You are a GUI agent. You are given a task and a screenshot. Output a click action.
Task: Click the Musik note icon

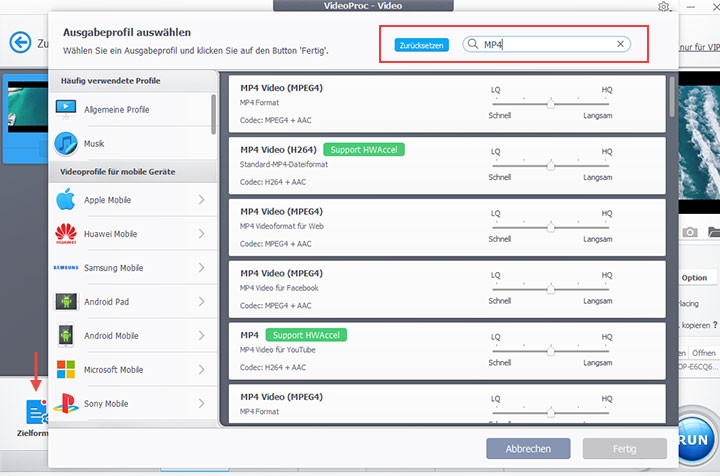coord(66,143)
